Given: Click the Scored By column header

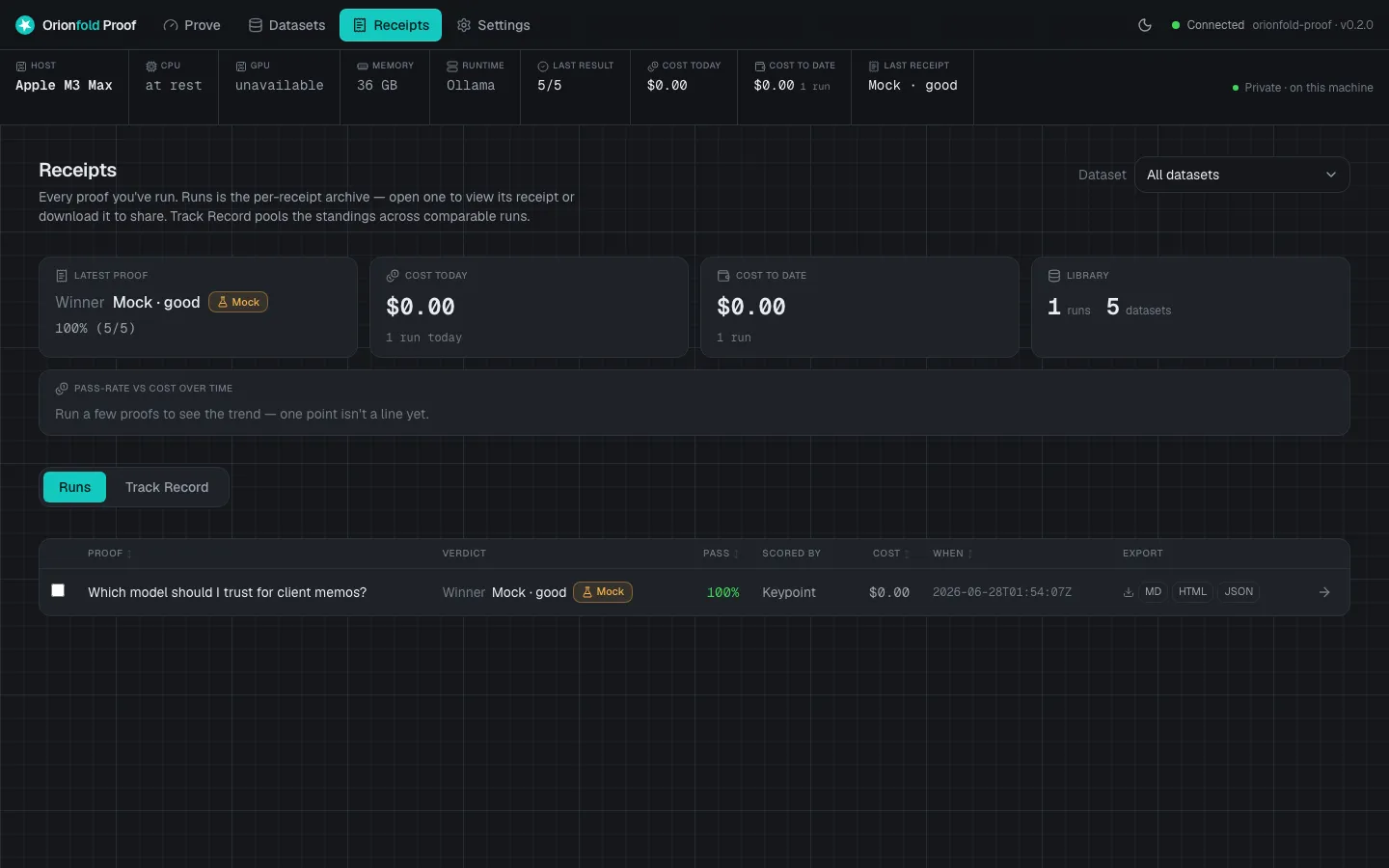Looking at the screenshot, I should [x=791, y=554].
